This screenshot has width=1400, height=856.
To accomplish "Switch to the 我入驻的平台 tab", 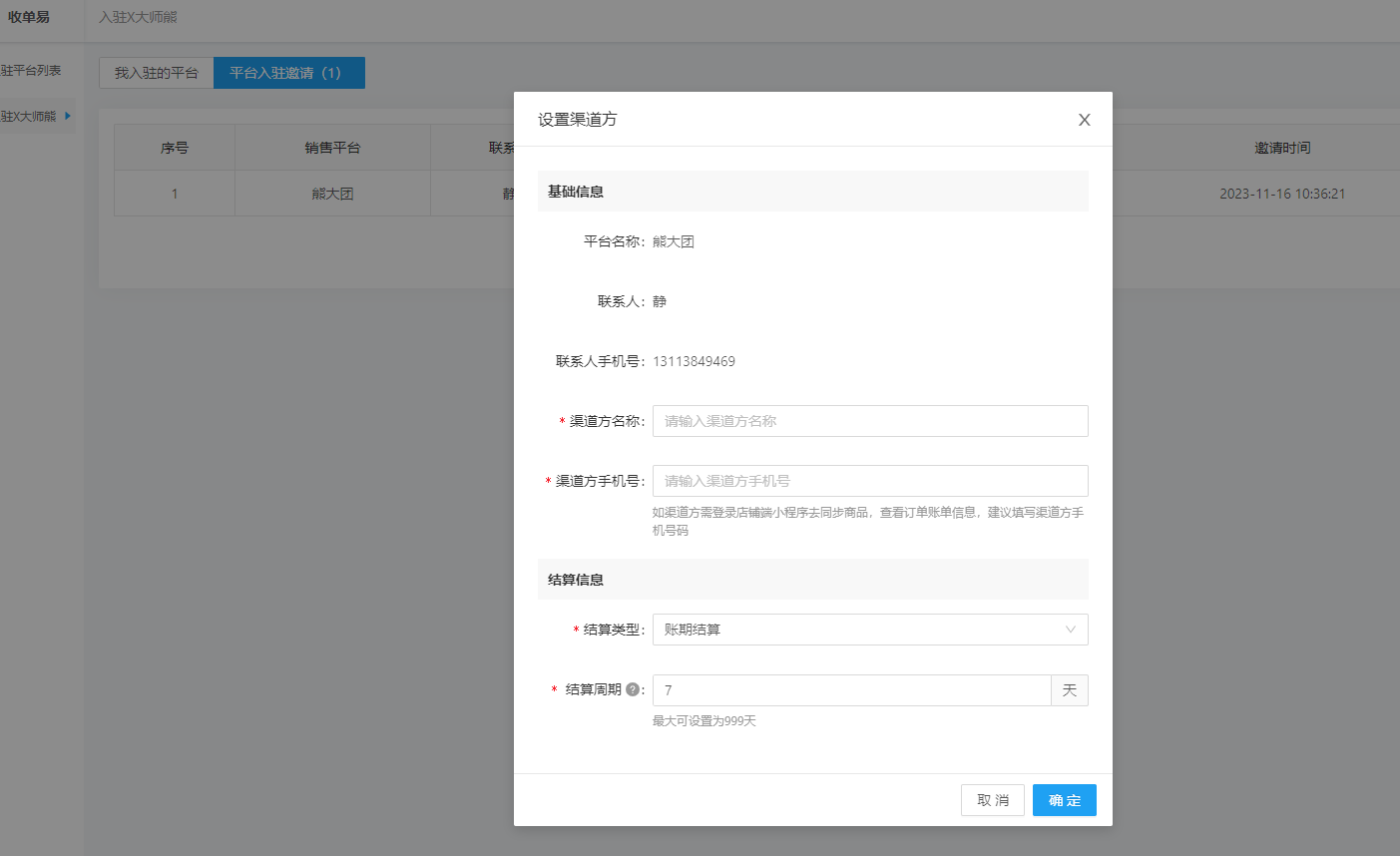I will pyautogui.click(x=157, y=73).
